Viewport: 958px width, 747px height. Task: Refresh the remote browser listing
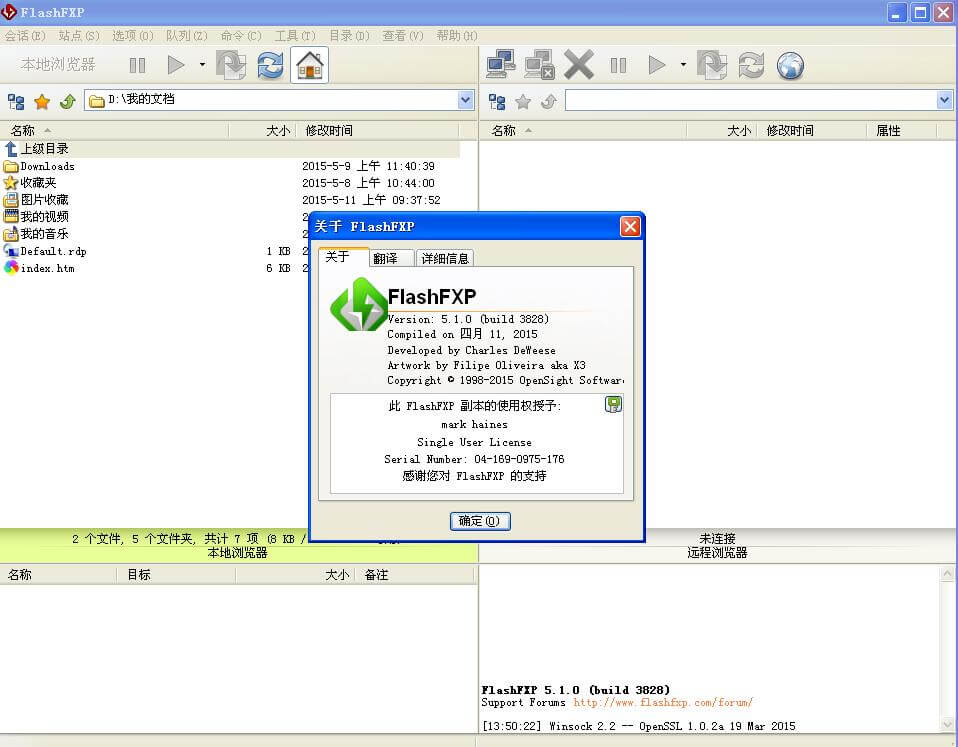[751, 65]
